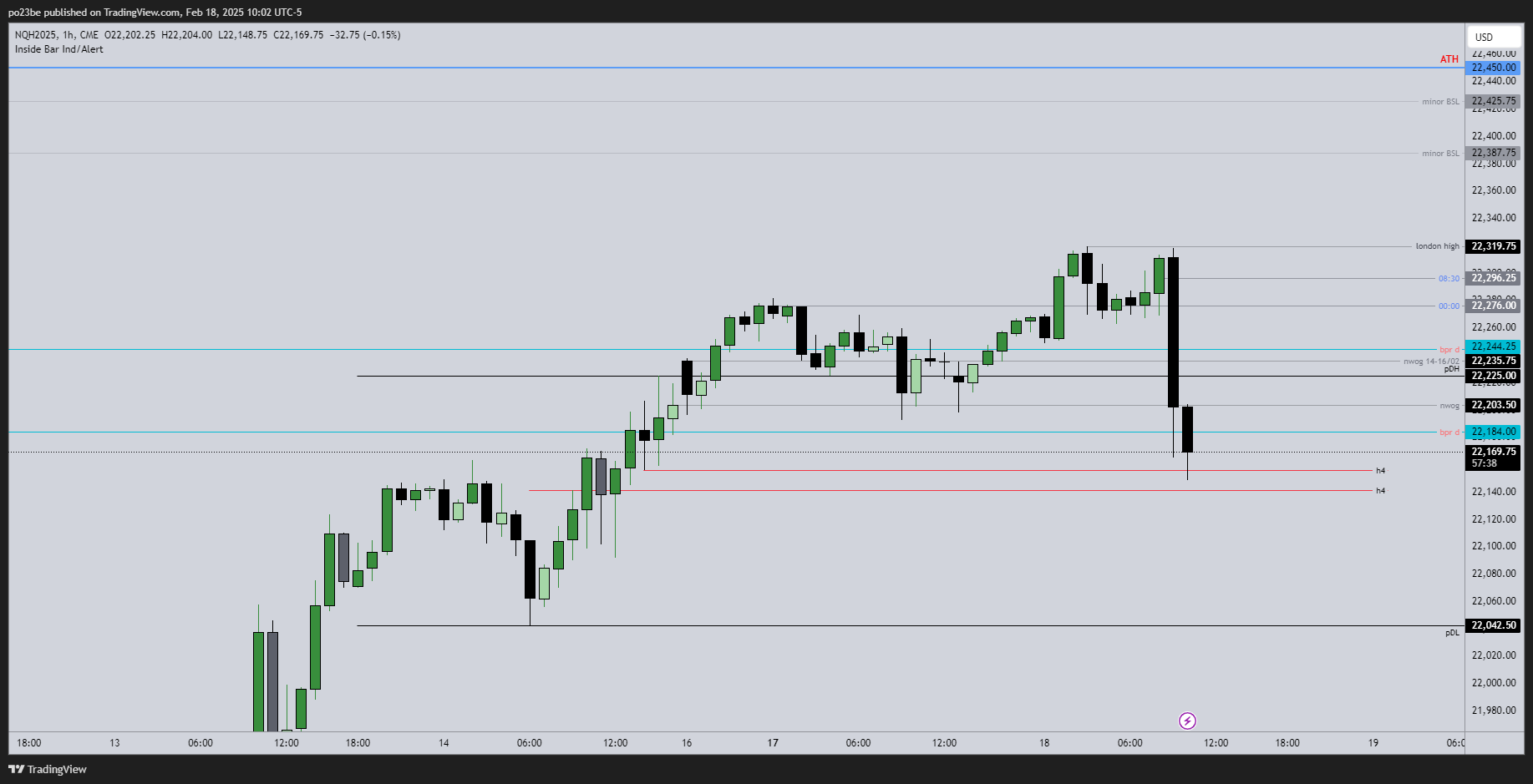
Task: Open the USD currency selector
Action: [x=1493, y=37]
